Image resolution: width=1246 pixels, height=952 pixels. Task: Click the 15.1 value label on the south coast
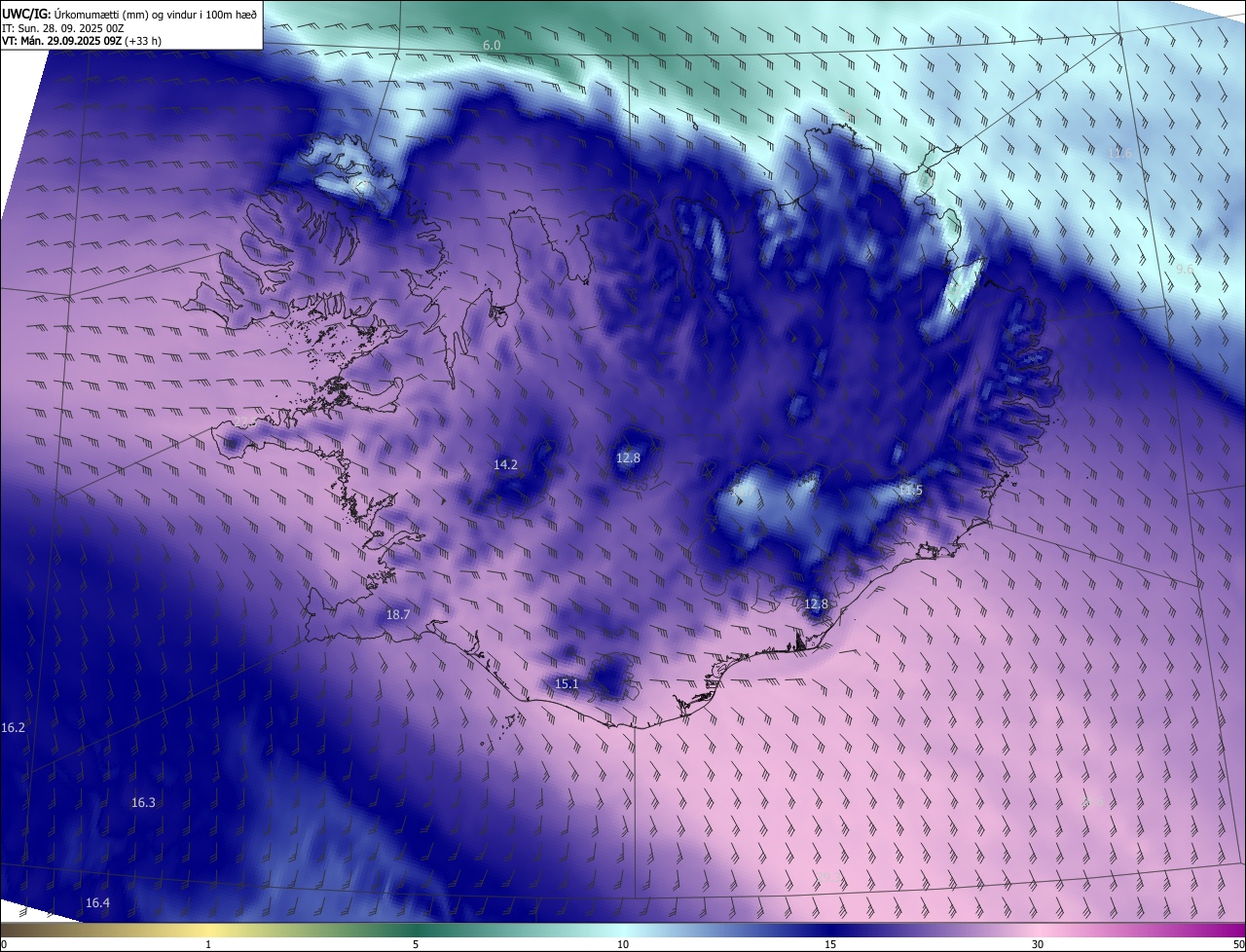click(567, 684)
